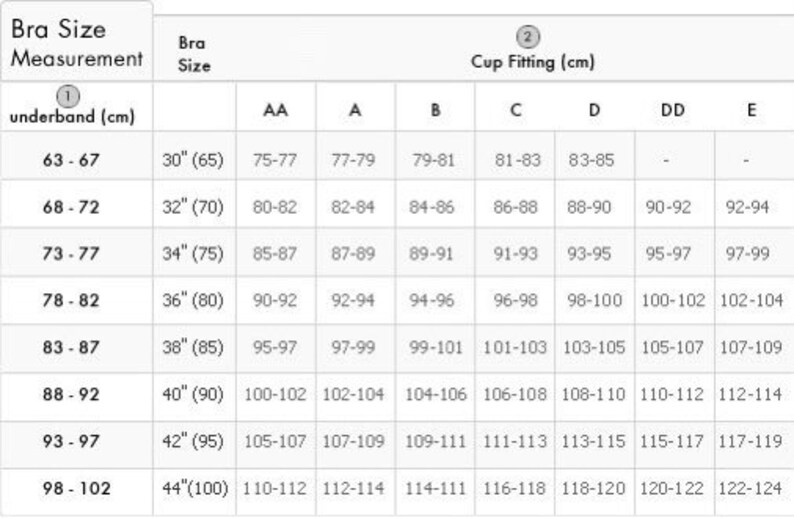Click the 75-77 cell for AA cup

[275, 161]
